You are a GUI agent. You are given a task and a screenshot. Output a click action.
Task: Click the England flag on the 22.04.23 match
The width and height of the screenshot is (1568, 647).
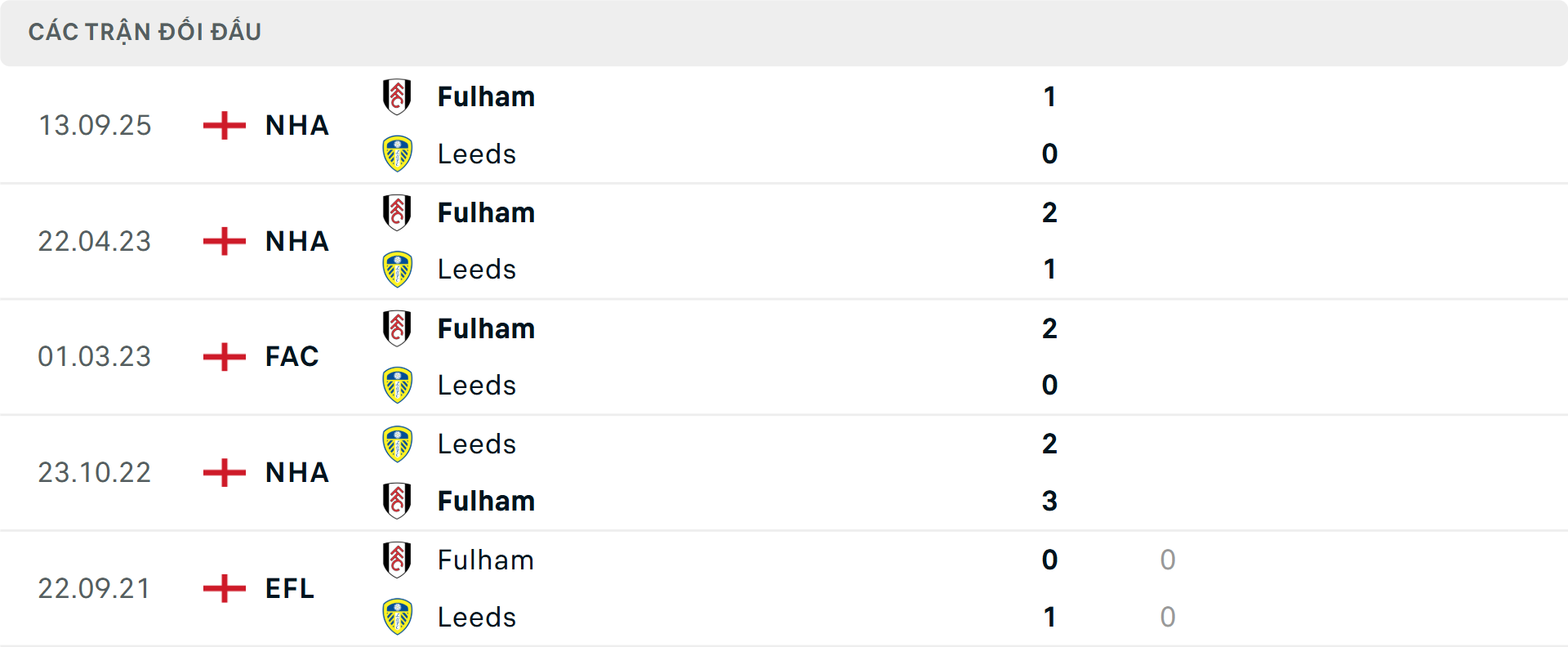click(x=222, y=241)
